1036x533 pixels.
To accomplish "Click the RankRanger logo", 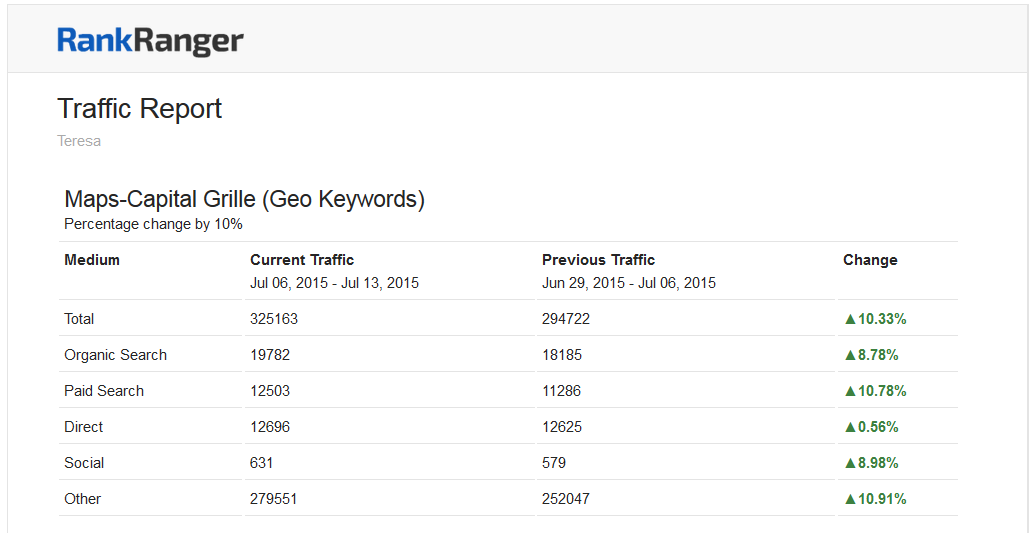I will (150, 40).
